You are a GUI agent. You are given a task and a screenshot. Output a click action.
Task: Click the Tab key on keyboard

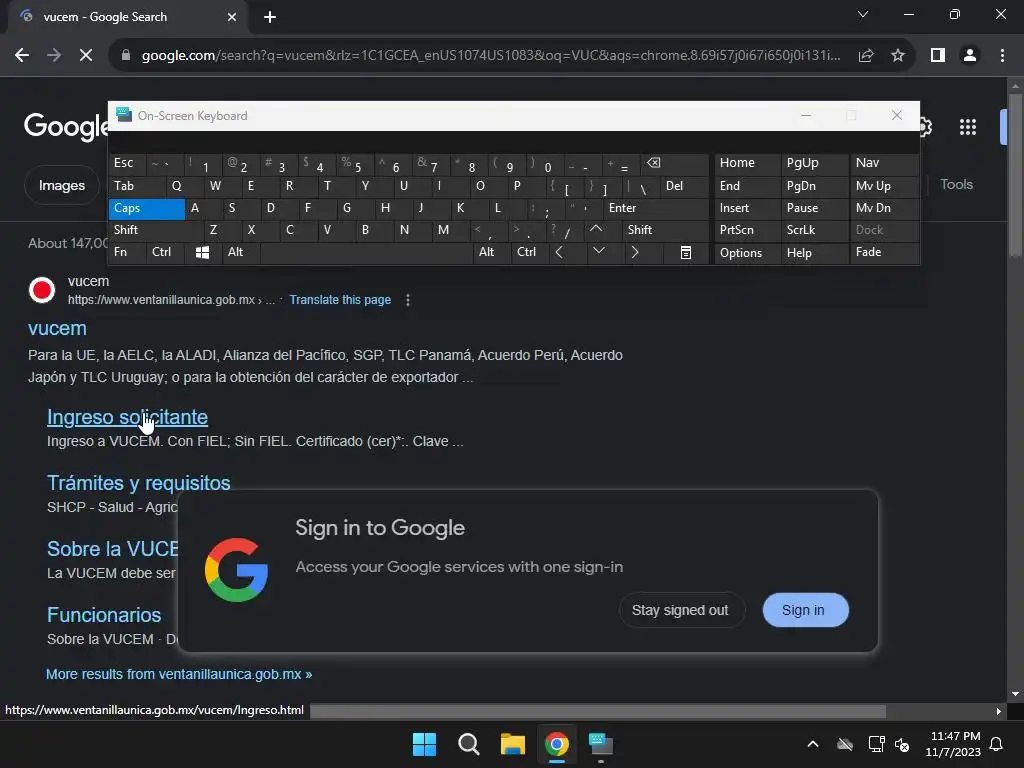tap(137, 186)
